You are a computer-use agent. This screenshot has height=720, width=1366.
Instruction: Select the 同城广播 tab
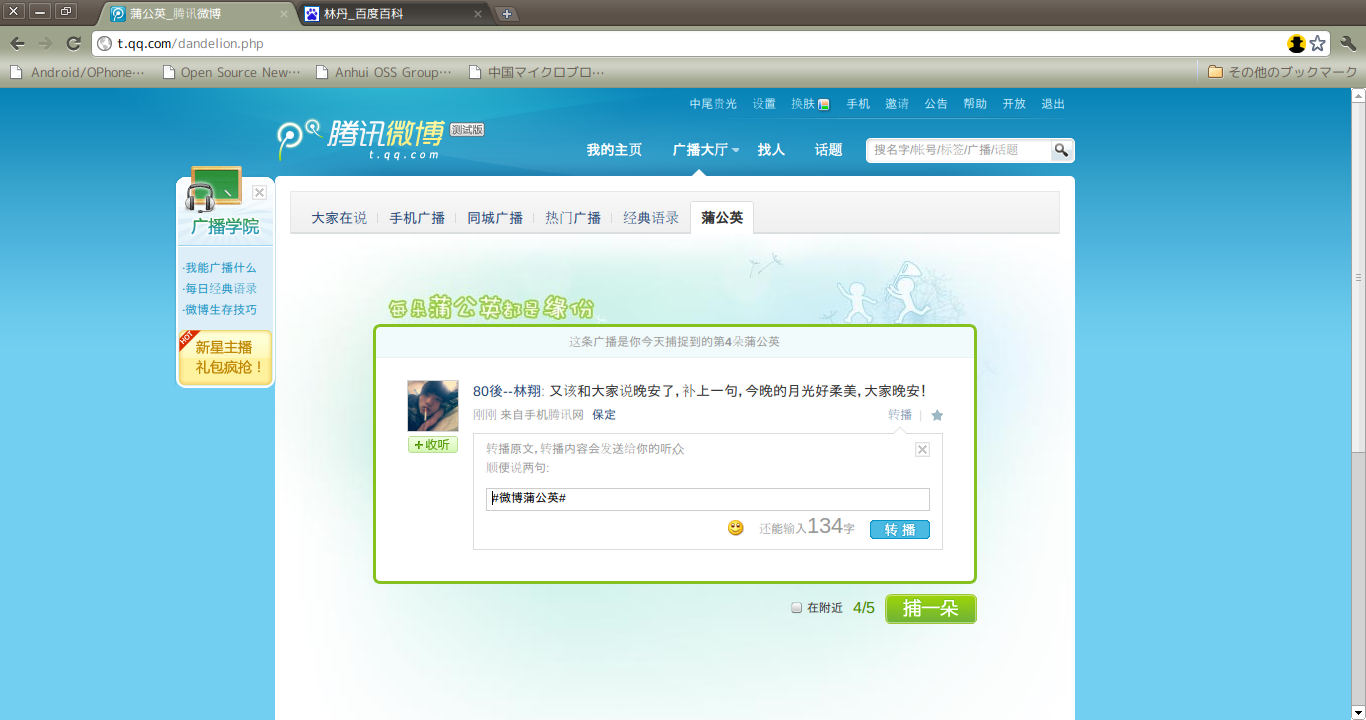(x=495, y=218)
